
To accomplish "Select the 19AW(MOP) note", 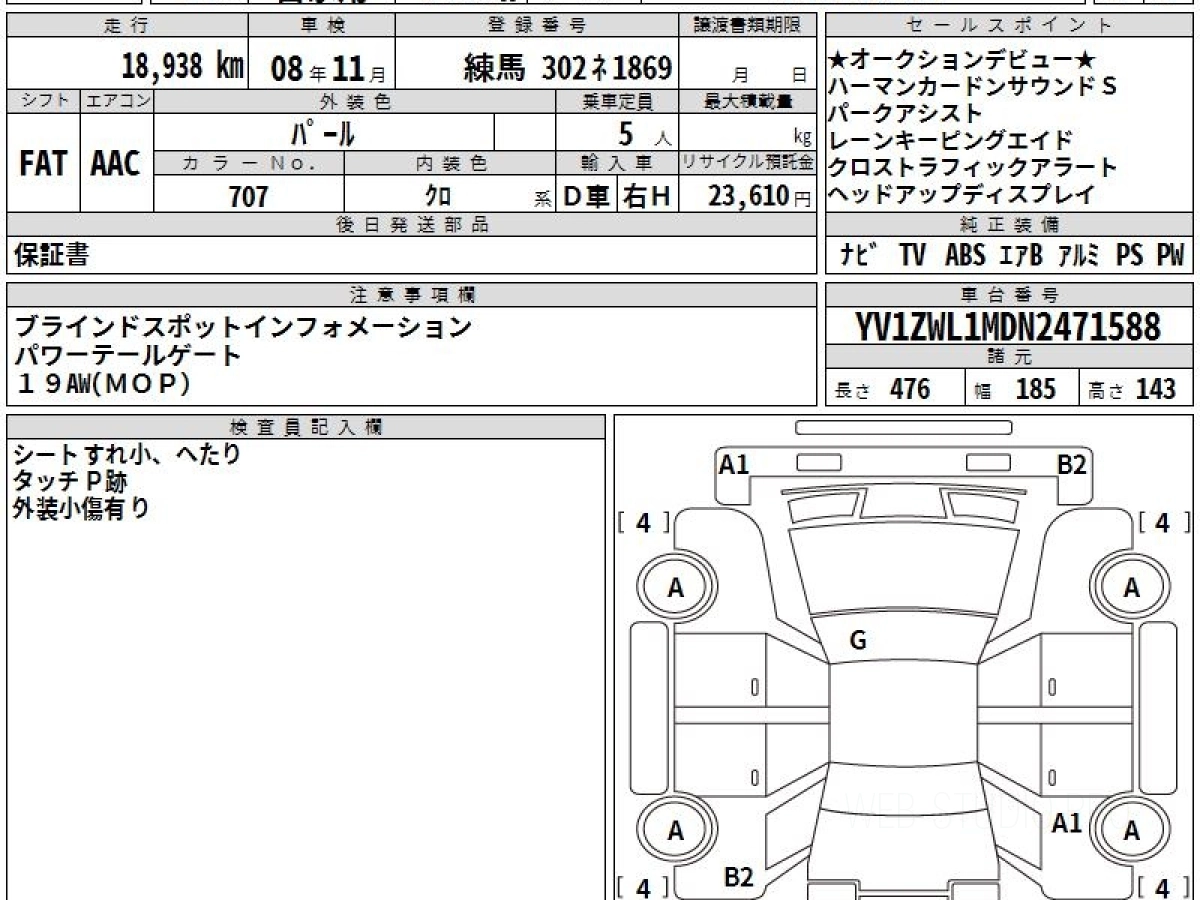I will (101, 383).
